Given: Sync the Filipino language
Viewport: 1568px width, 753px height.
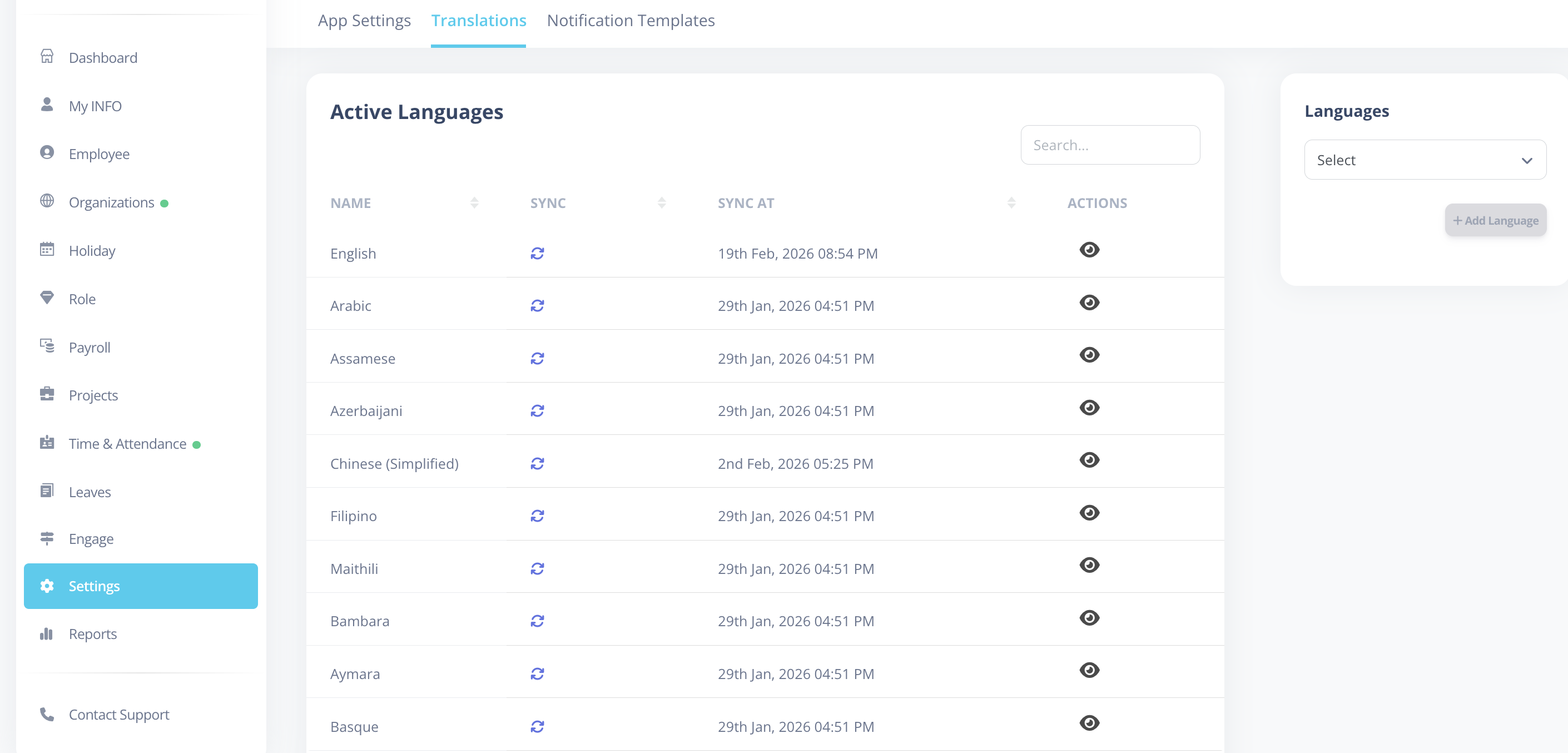Looking at the screenshot, I should (x=537, y=516).
